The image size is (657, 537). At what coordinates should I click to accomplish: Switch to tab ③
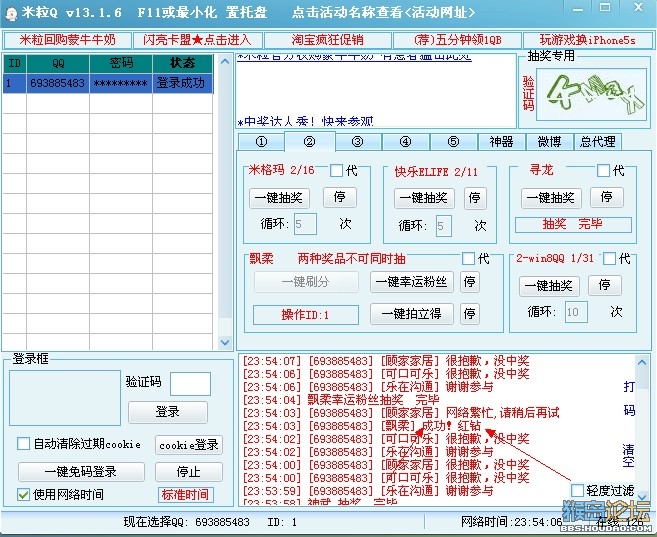[x=357, y=142]
